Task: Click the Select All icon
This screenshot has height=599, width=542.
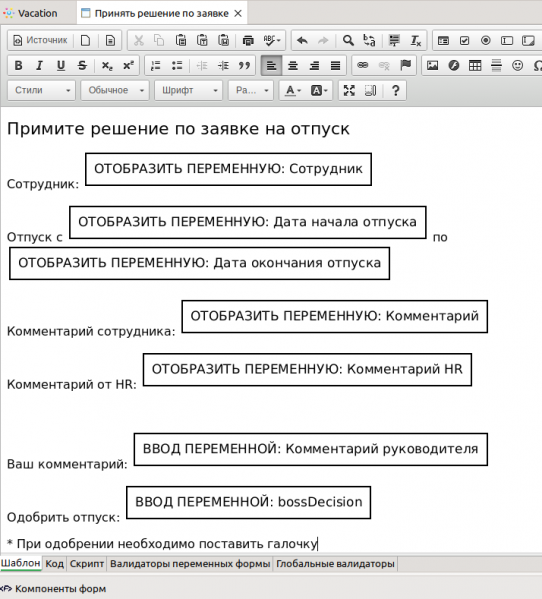Action: [394, 40]
